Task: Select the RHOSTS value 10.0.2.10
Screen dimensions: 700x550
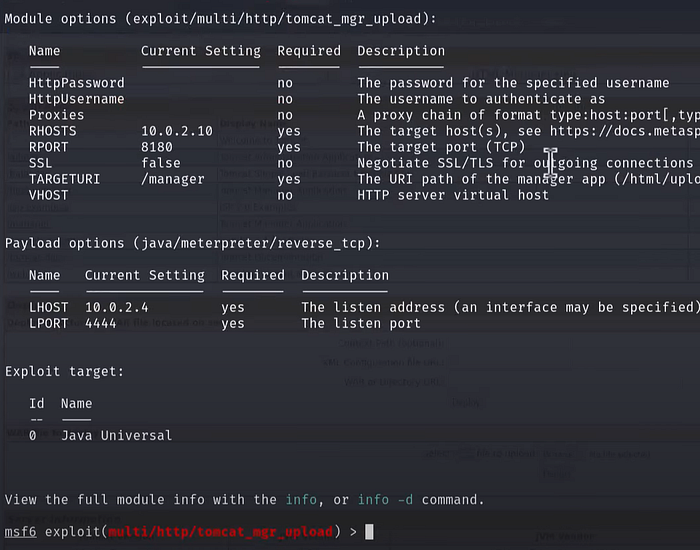Action: (x=177, y=131)
